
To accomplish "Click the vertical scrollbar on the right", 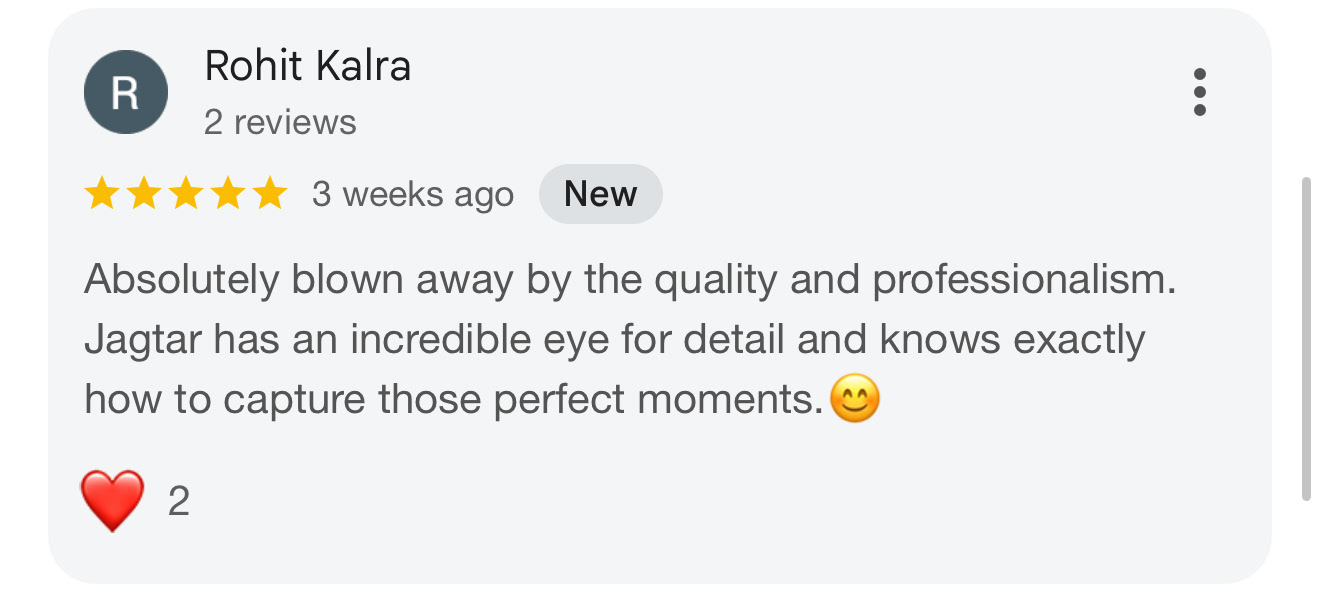I will point(1305,338).
